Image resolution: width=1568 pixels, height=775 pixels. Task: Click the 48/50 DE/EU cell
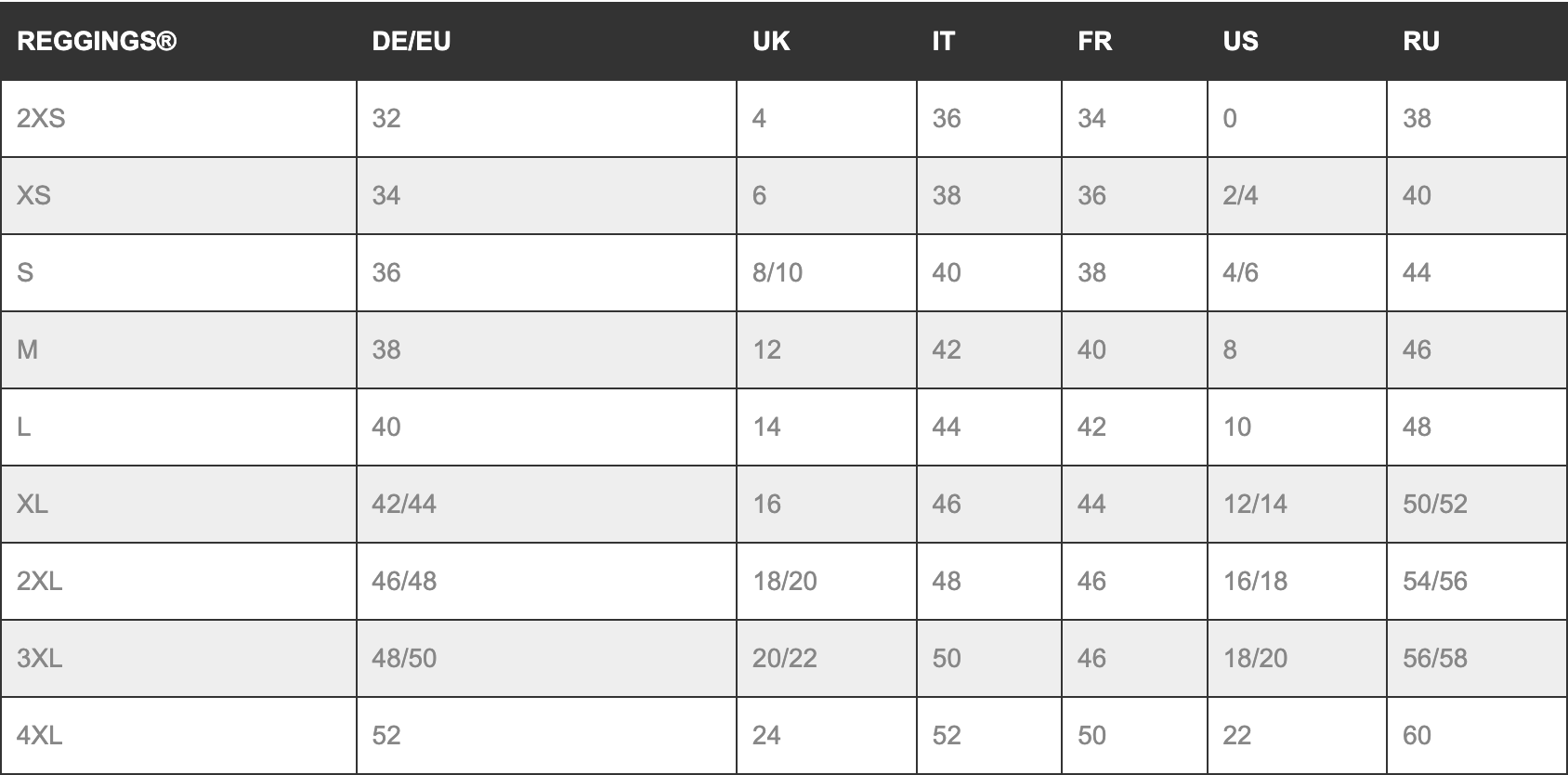pos(404,659)
